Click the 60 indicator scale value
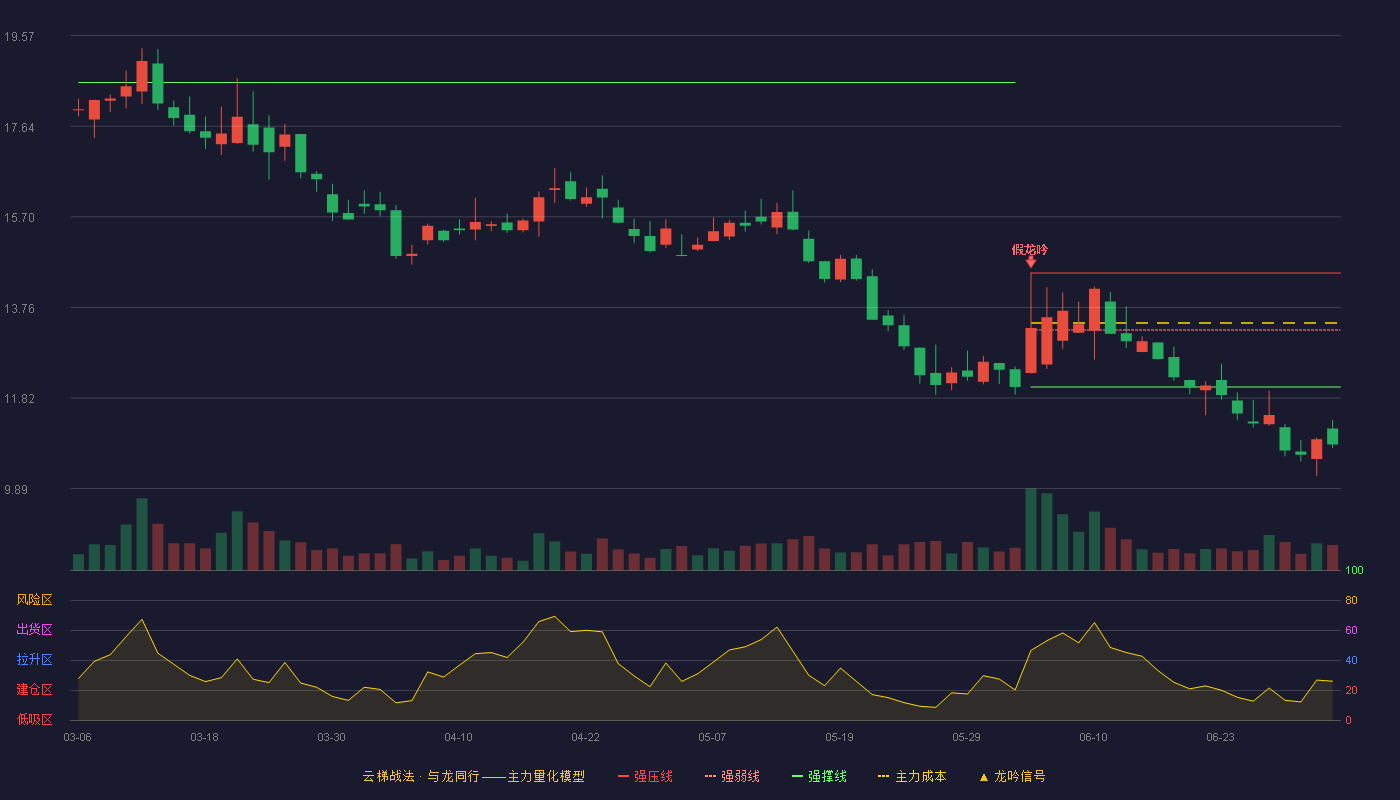The image size is (1400, 800). 1351,630
